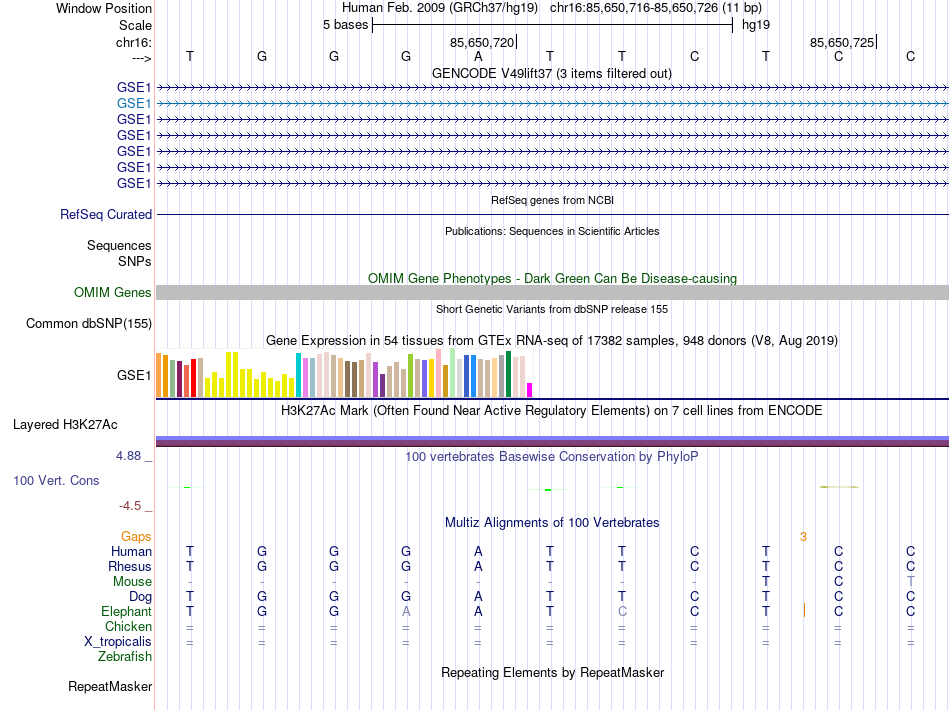The width and height of the screenshot is (950, 710).
Task: Open OMIM Gene Phenotypes track title
Action: pyautogui.click(x=552, y=278)
